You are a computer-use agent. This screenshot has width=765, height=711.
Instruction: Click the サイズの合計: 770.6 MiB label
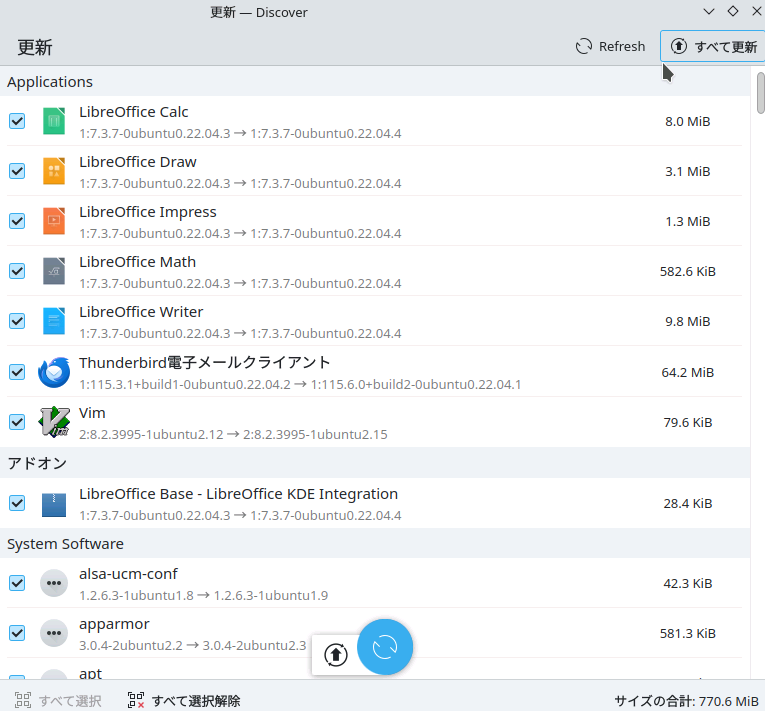pyautogui.click(x=686, y=701)
